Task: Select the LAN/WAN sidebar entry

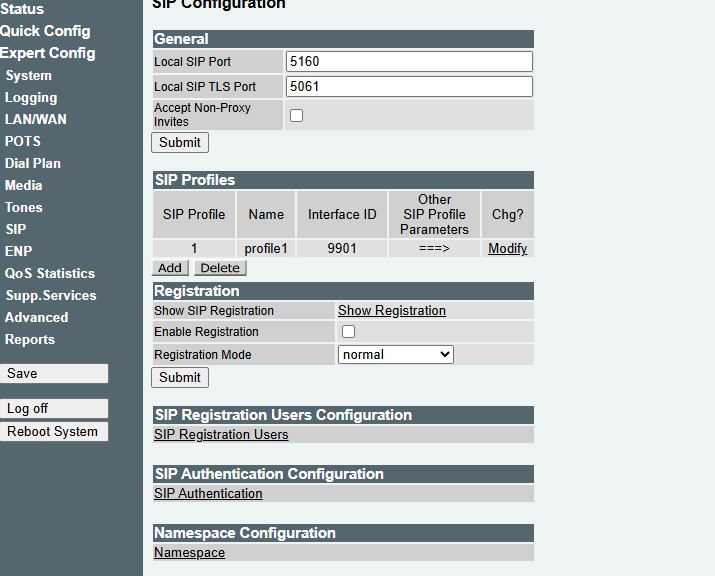Action: pyautogui.click(x=36, y=119)
